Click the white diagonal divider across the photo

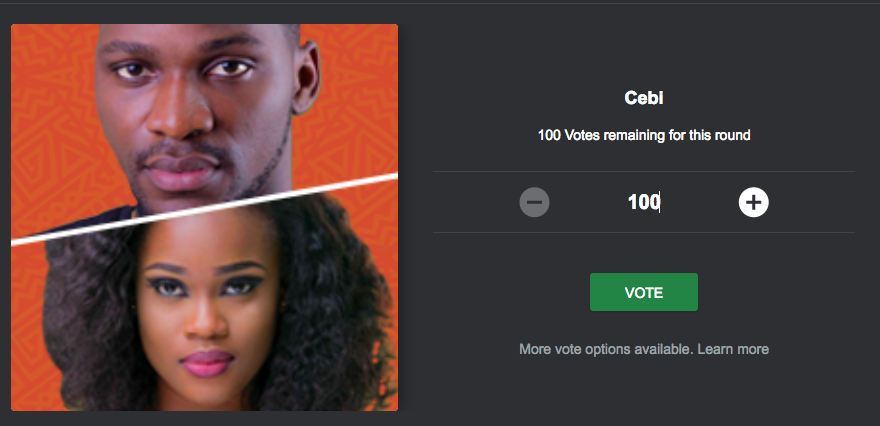[204, 209]
